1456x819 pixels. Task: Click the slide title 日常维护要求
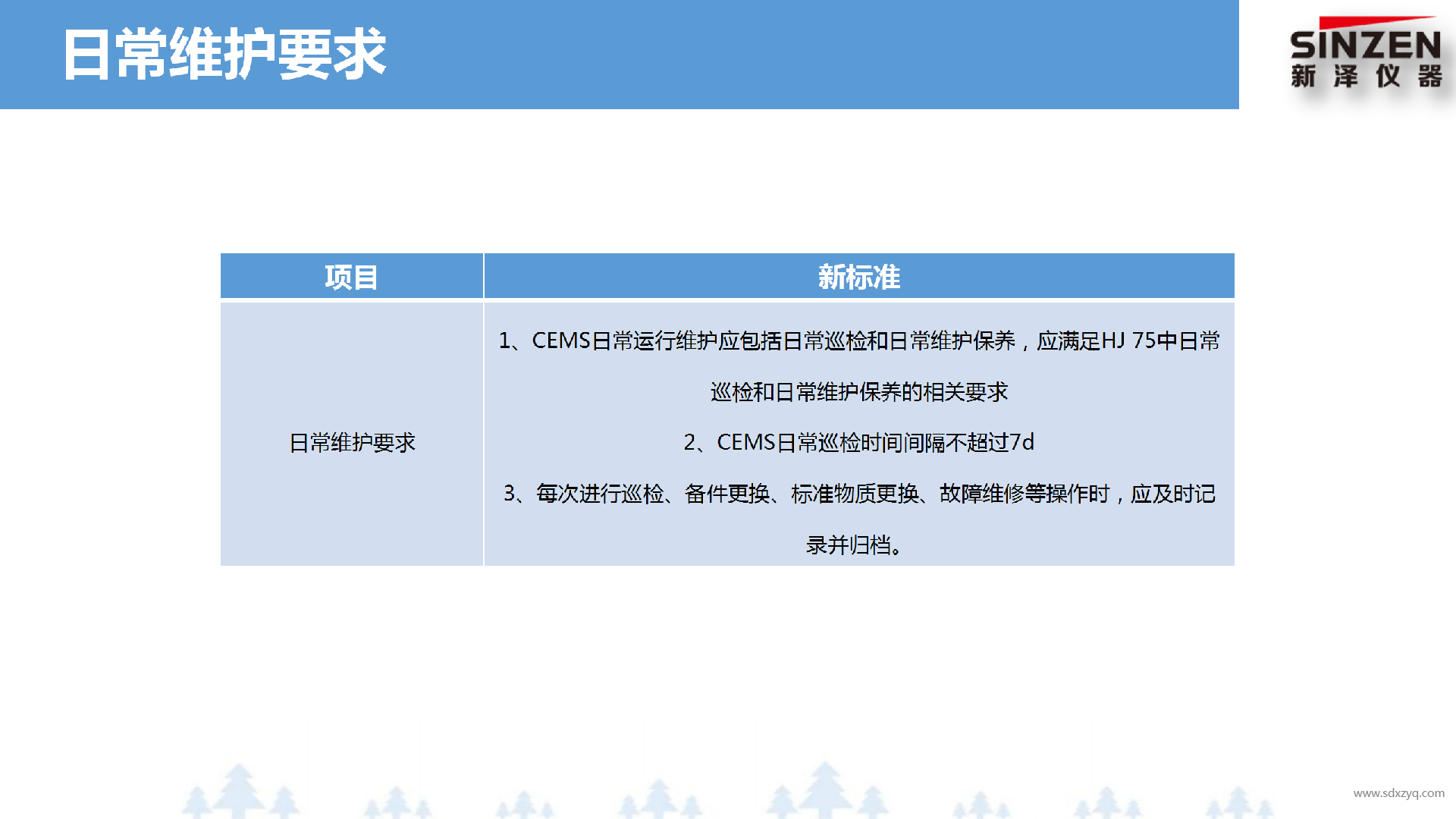224,55
